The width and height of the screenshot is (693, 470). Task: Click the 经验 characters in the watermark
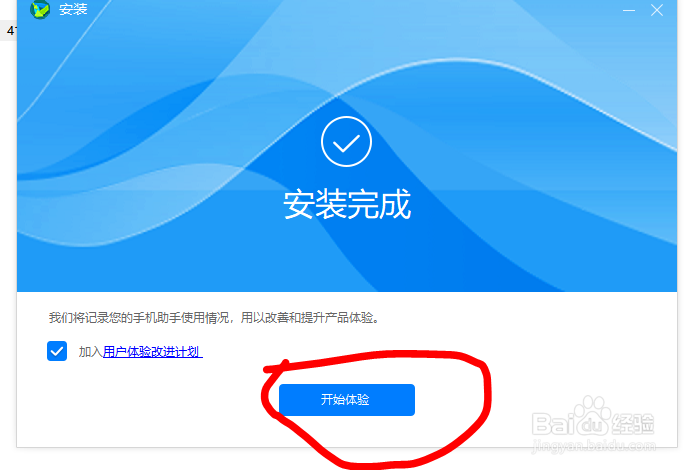click(x=633, y=423)
